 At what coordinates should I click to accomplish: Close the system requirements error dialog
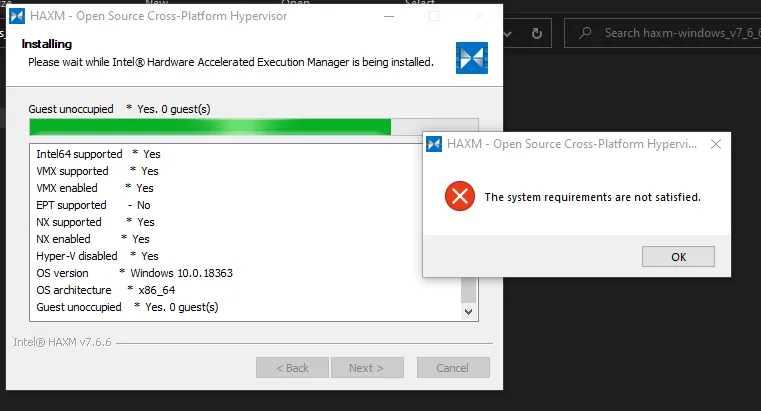tap(715, 144)
